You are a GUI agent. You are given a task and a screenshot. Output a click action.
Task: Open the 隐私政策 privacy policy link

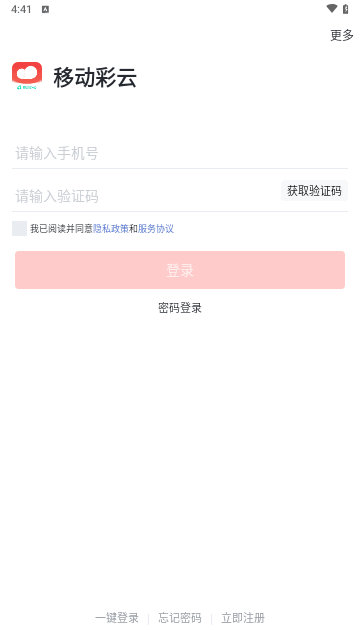coord(111,229)
